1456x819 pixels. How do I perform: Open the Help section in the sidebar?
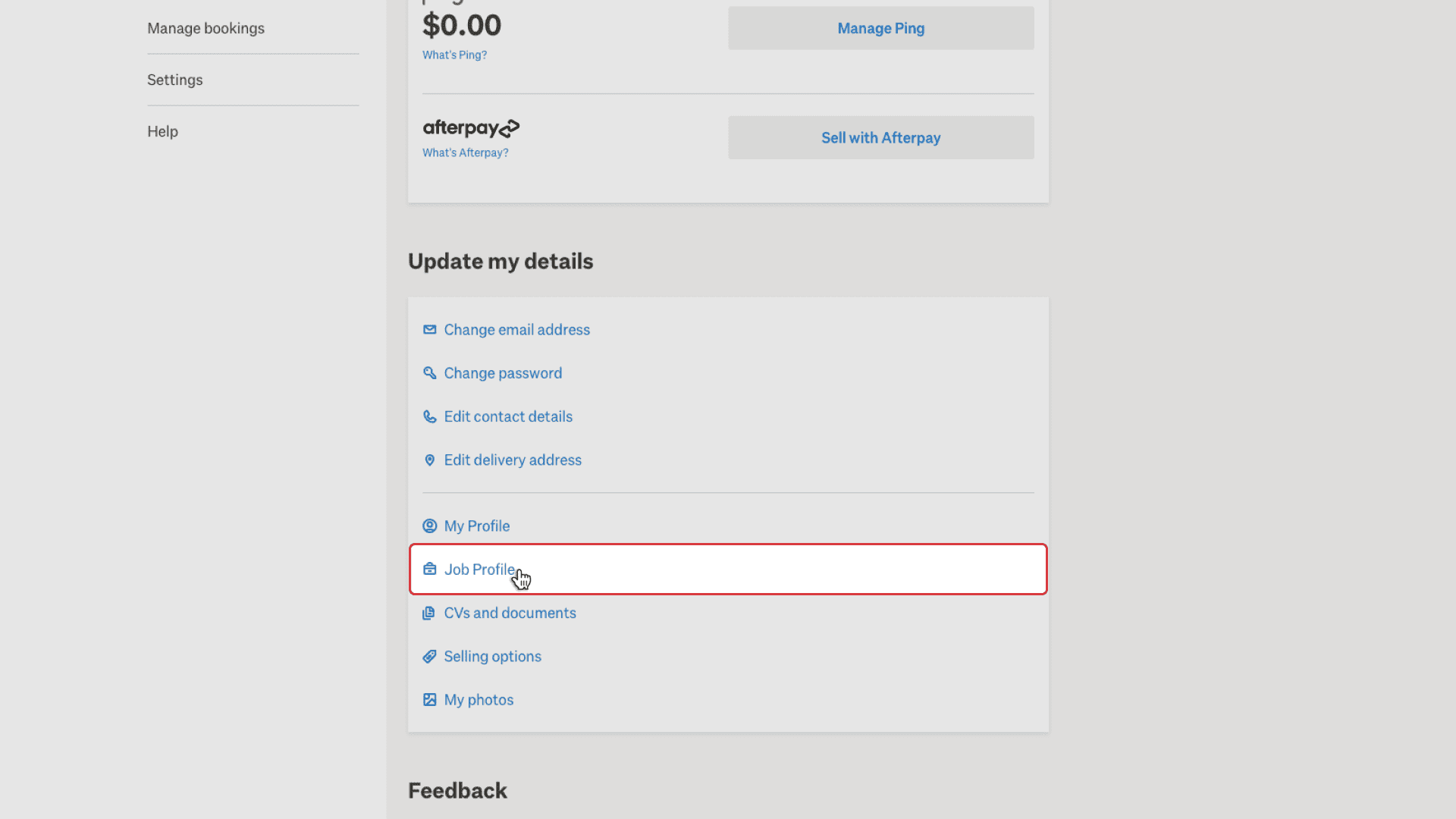point(162,131)
